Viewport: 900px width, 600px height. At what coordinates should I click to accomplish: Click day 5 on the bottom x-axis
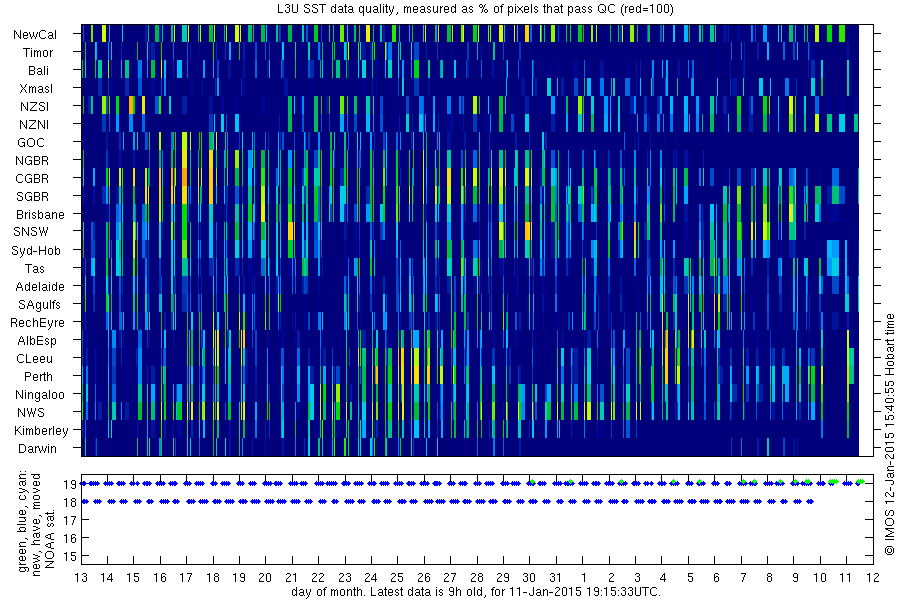point(690,578)
